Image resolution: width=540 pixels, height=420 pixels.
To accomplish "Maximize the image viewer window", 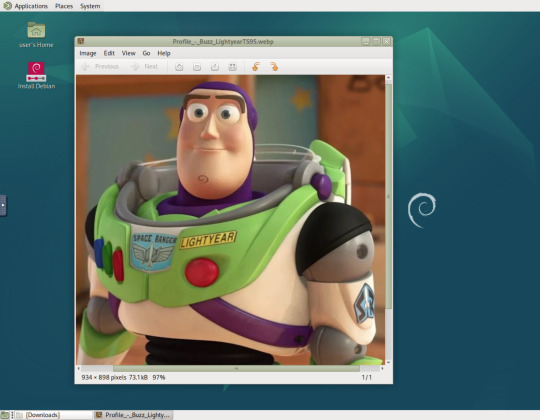I will pos(376,42).
